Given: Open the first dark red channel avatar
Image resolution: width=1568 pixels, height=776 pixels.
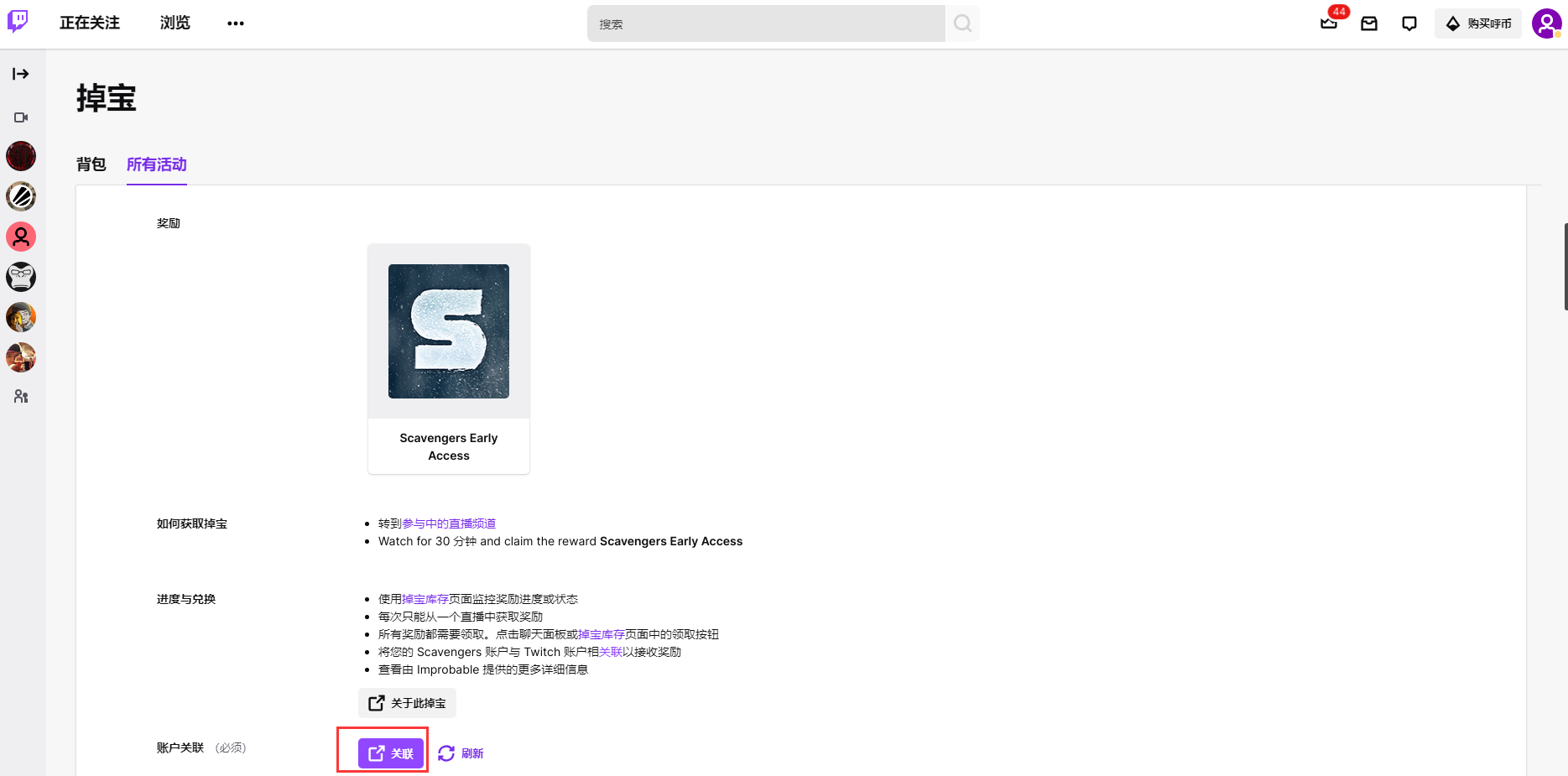Looking at the screenshot, I should (21, 156).
